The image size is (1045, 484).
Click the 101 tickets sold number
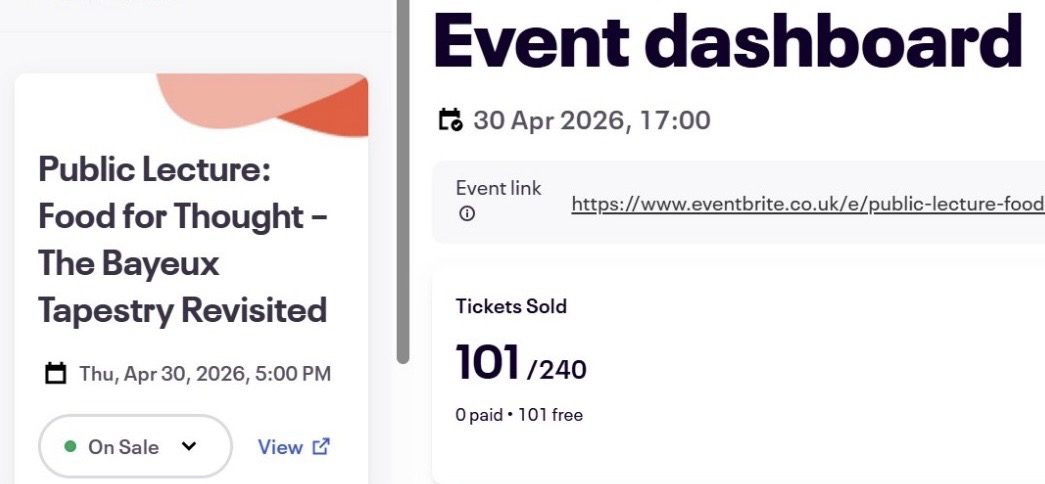487,363
